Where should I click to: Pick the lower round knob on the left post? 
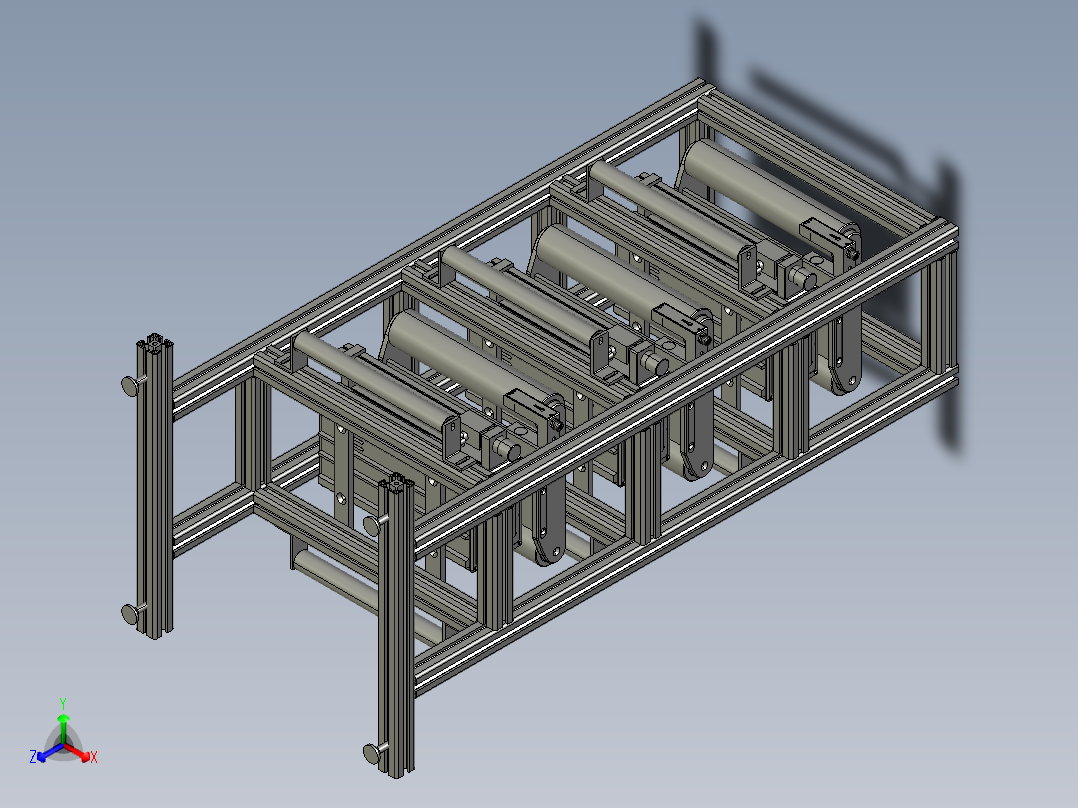(131, 613)
